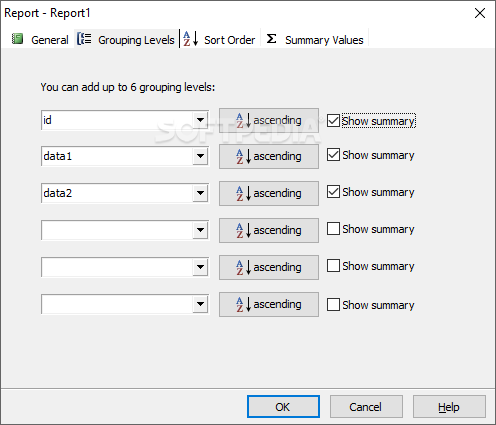Screen dimensions: 496x425
Task: Click the General tab book icon
Action: coord(17,39)
